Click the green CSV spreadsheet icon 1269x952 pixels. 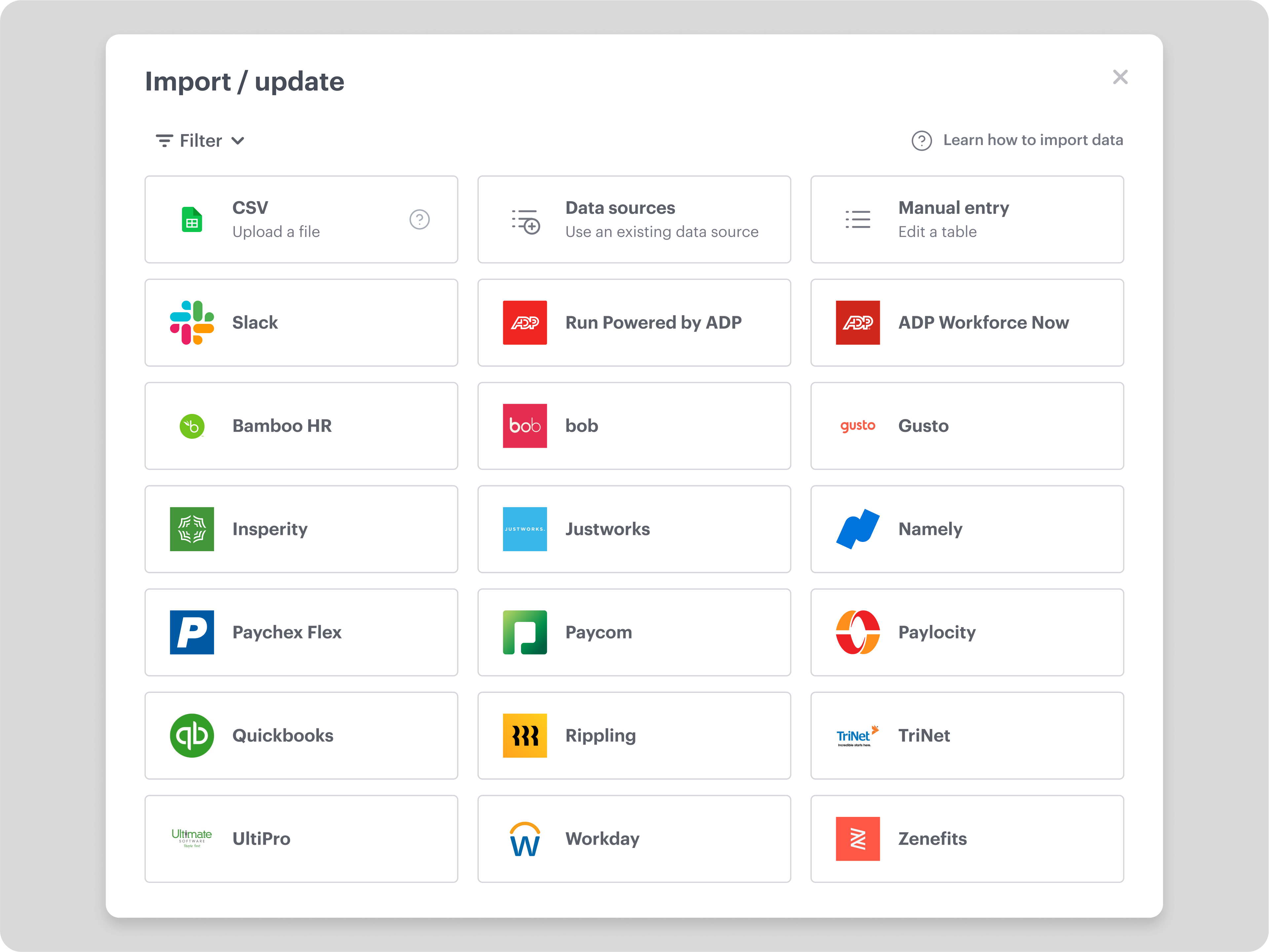pos(192,219)
